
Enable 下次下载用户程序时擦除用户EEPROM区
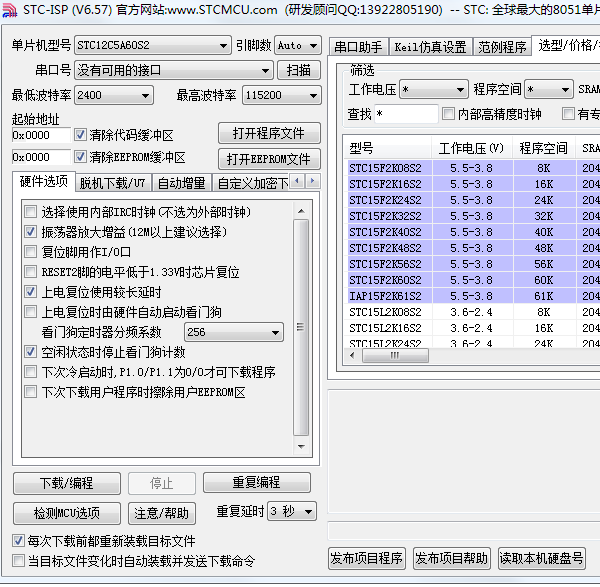[x=30, y=392]
